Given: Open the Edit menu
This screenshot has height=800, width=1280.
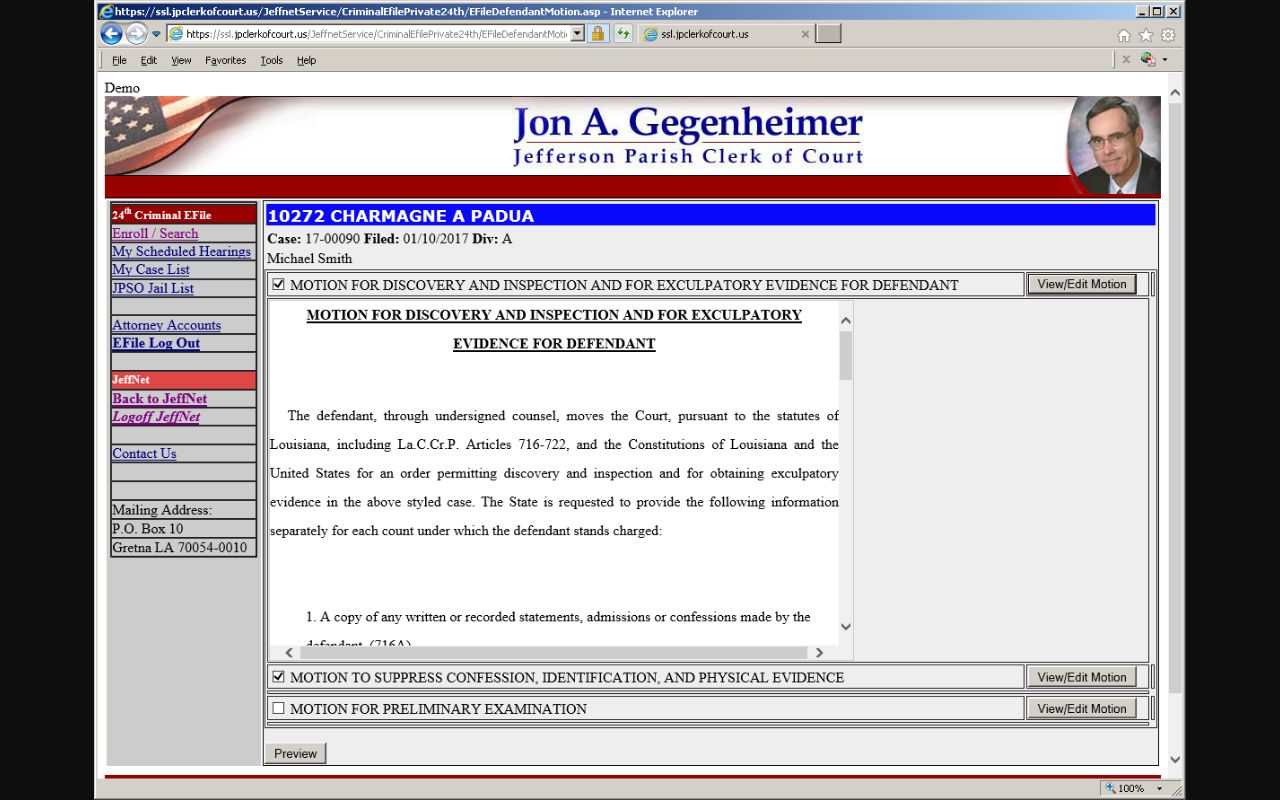Looking at the screenshot, I should coord(149,60).
